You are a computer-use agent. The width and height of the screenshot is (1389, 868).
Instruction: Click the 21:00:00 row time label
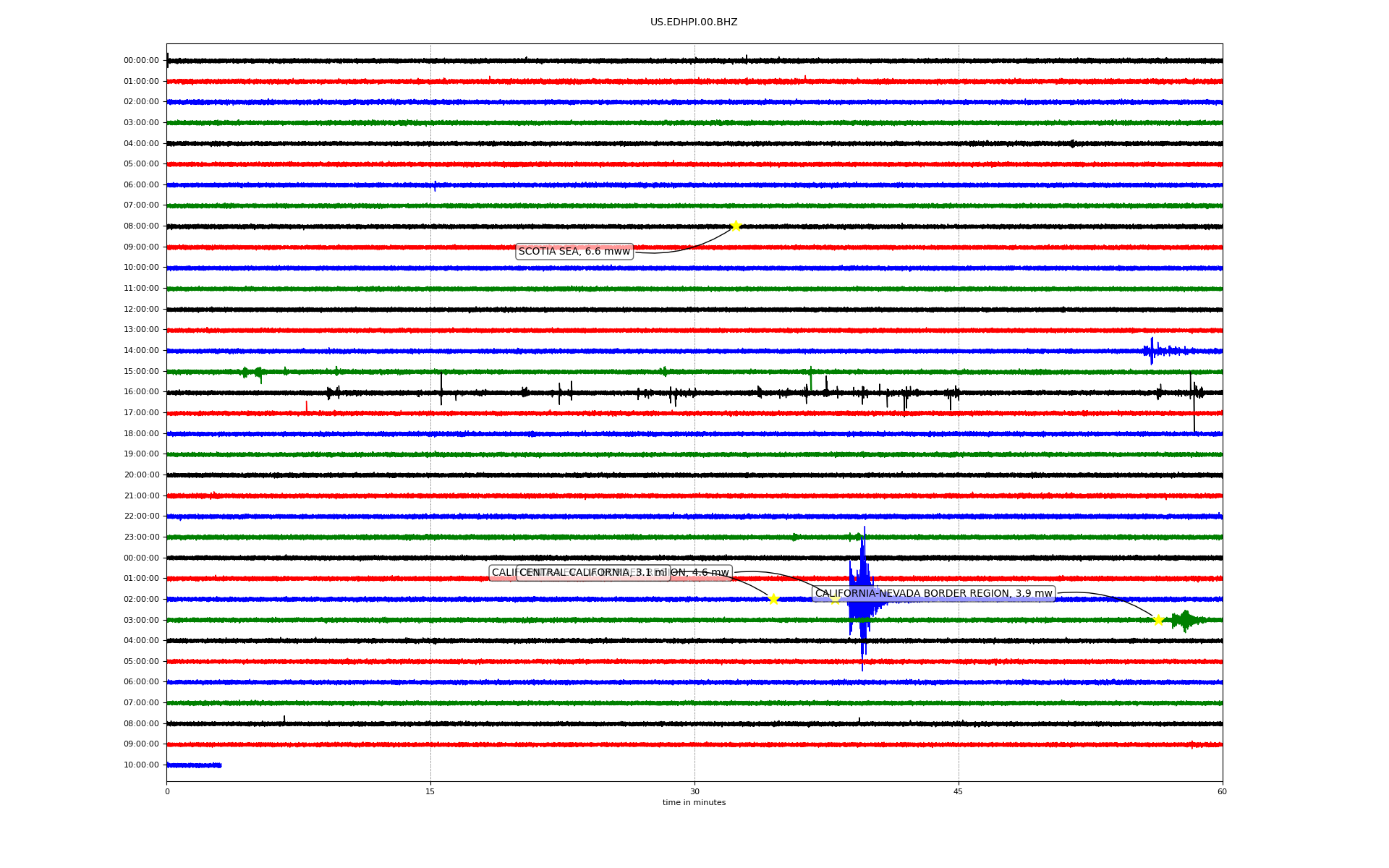(141, 496)
